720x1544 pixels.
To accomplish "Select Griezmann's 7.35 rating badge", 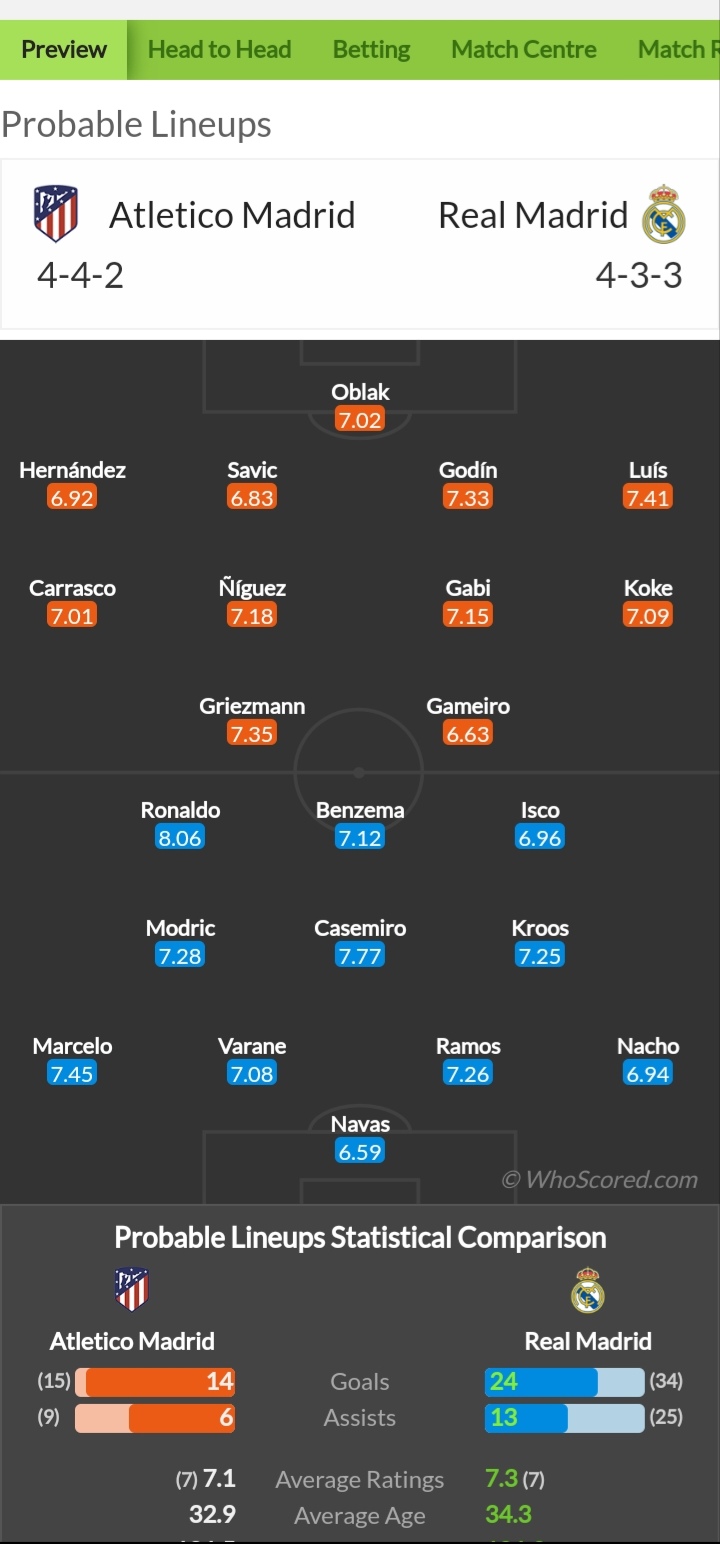I will [252, 733].
